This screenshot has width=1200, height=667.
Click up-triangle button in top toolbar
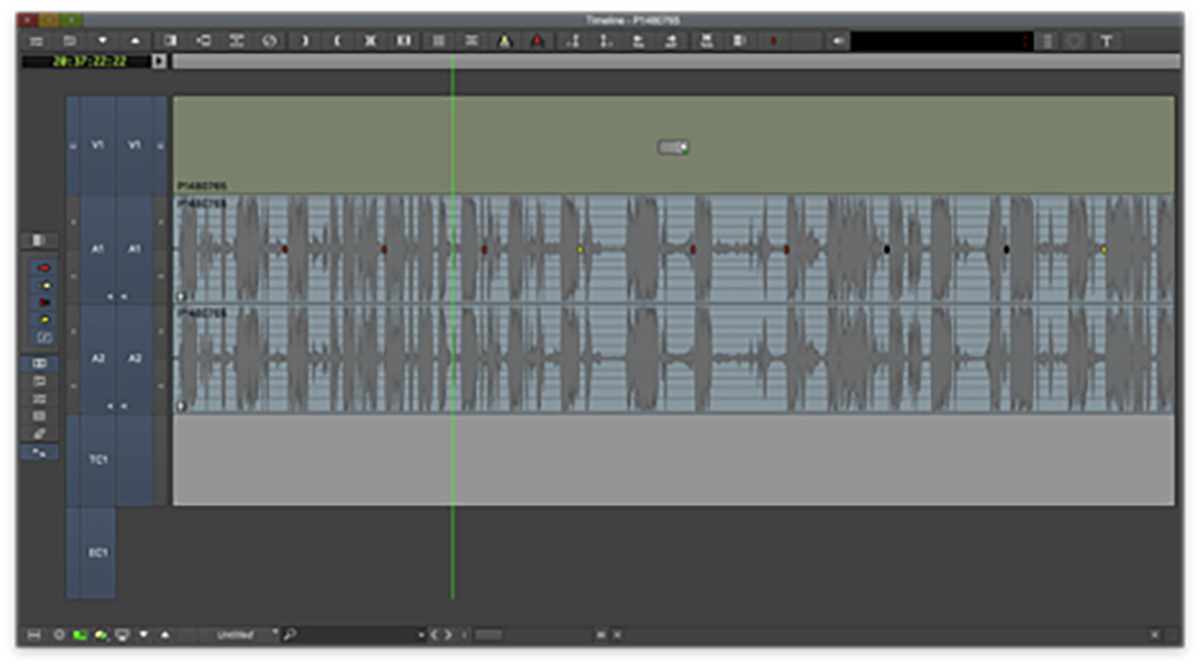click(x=136, y=41)
